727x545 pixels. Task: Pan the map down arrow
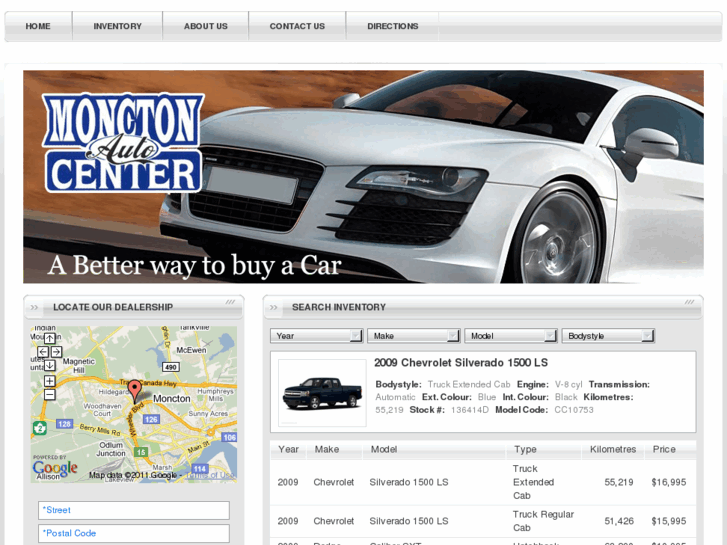(x=50, y=365)
